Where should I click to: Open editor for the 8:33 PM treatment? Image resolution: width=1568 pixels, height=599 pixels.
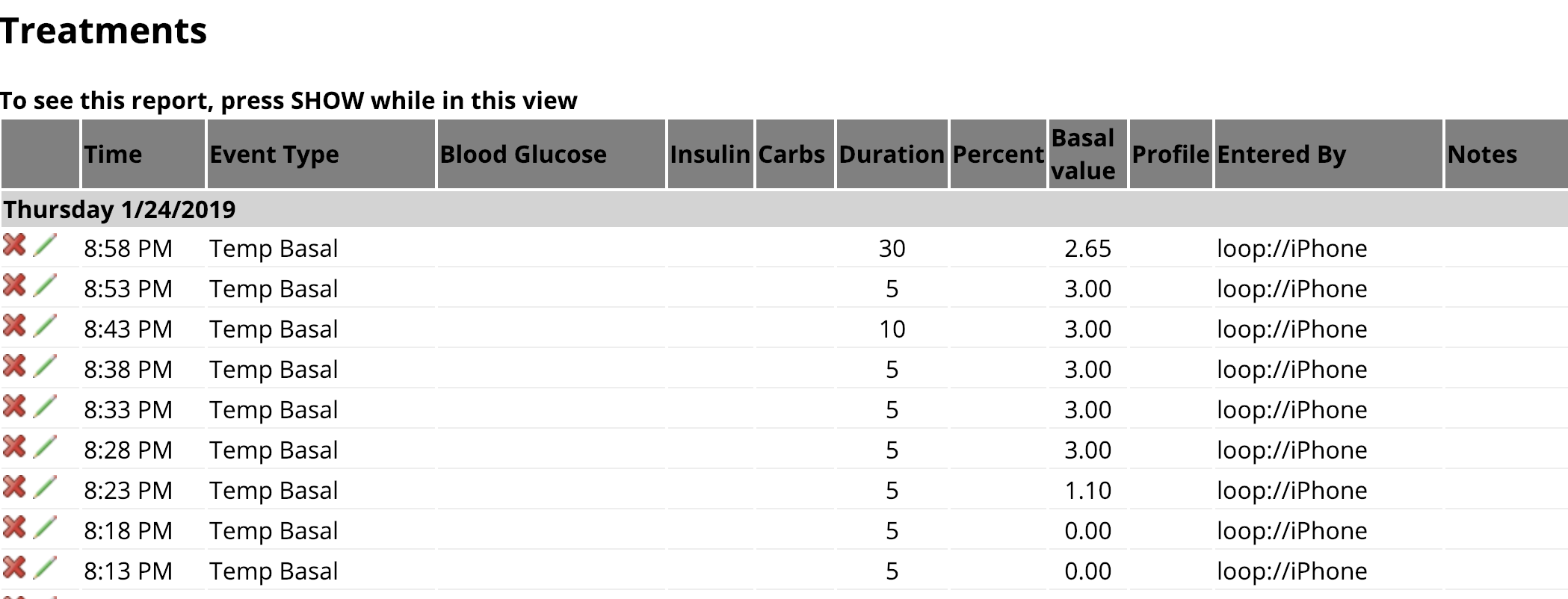pyautogui.click(x=45, y=406)
